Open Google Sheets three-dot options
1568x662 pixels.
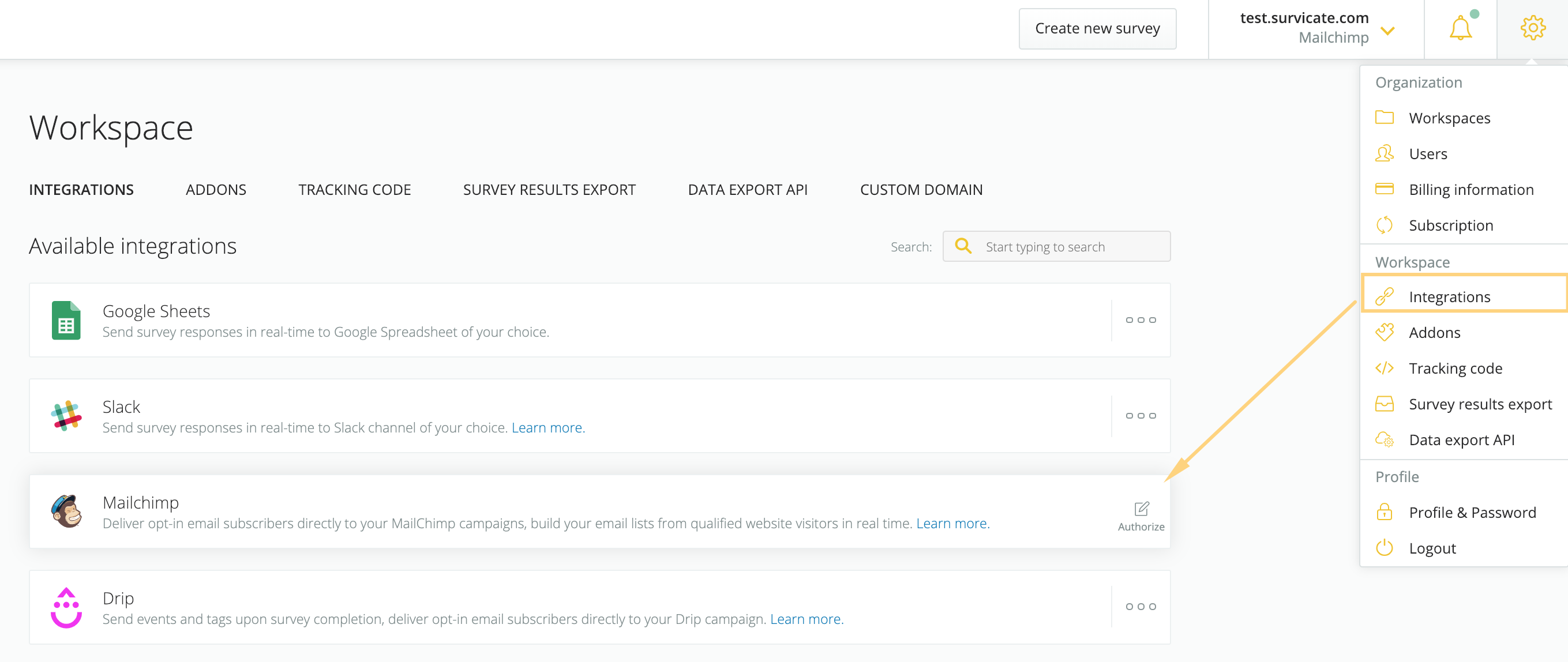[1140, 320]
